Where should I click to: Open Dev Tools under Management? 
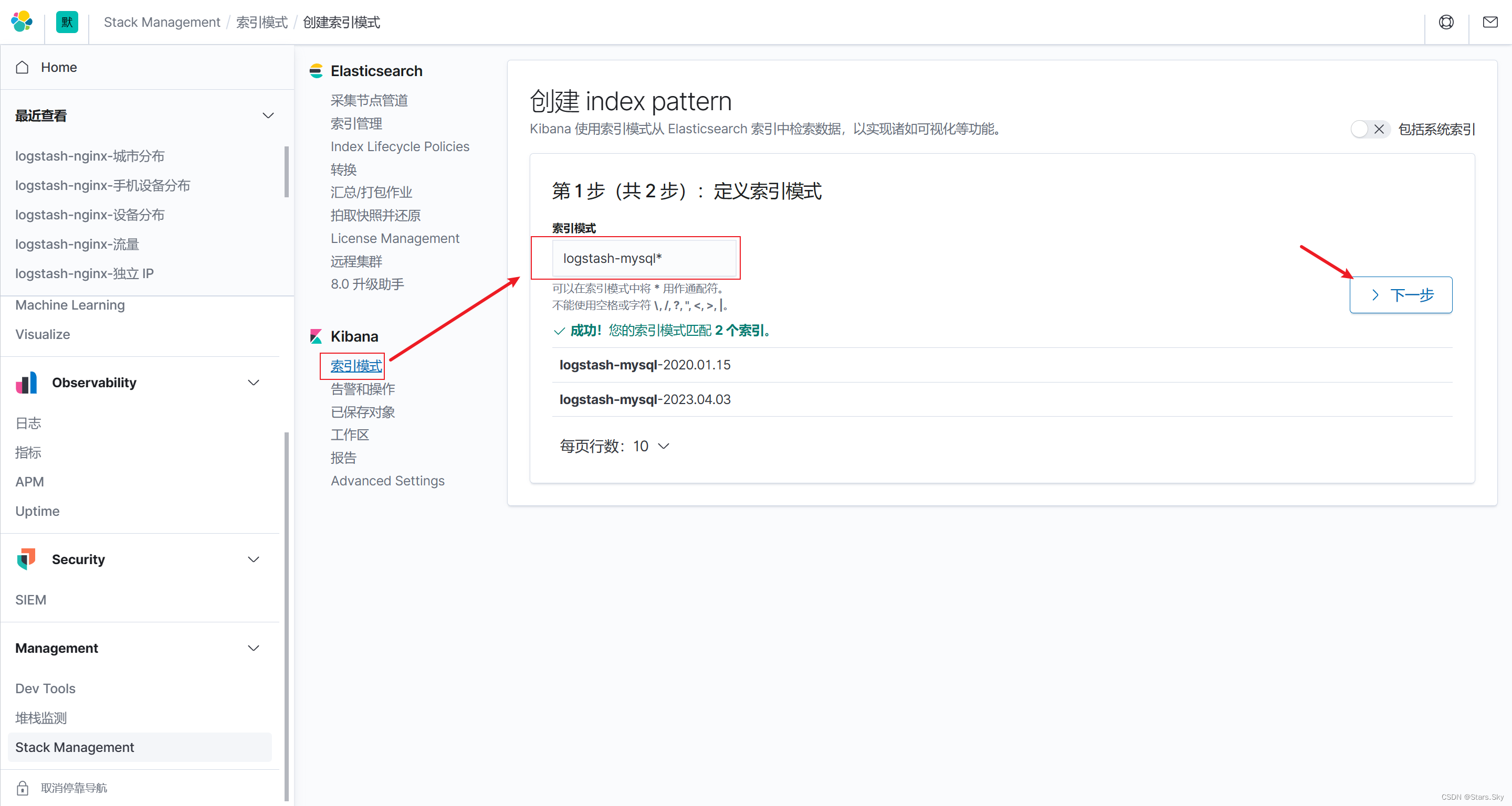45,688
